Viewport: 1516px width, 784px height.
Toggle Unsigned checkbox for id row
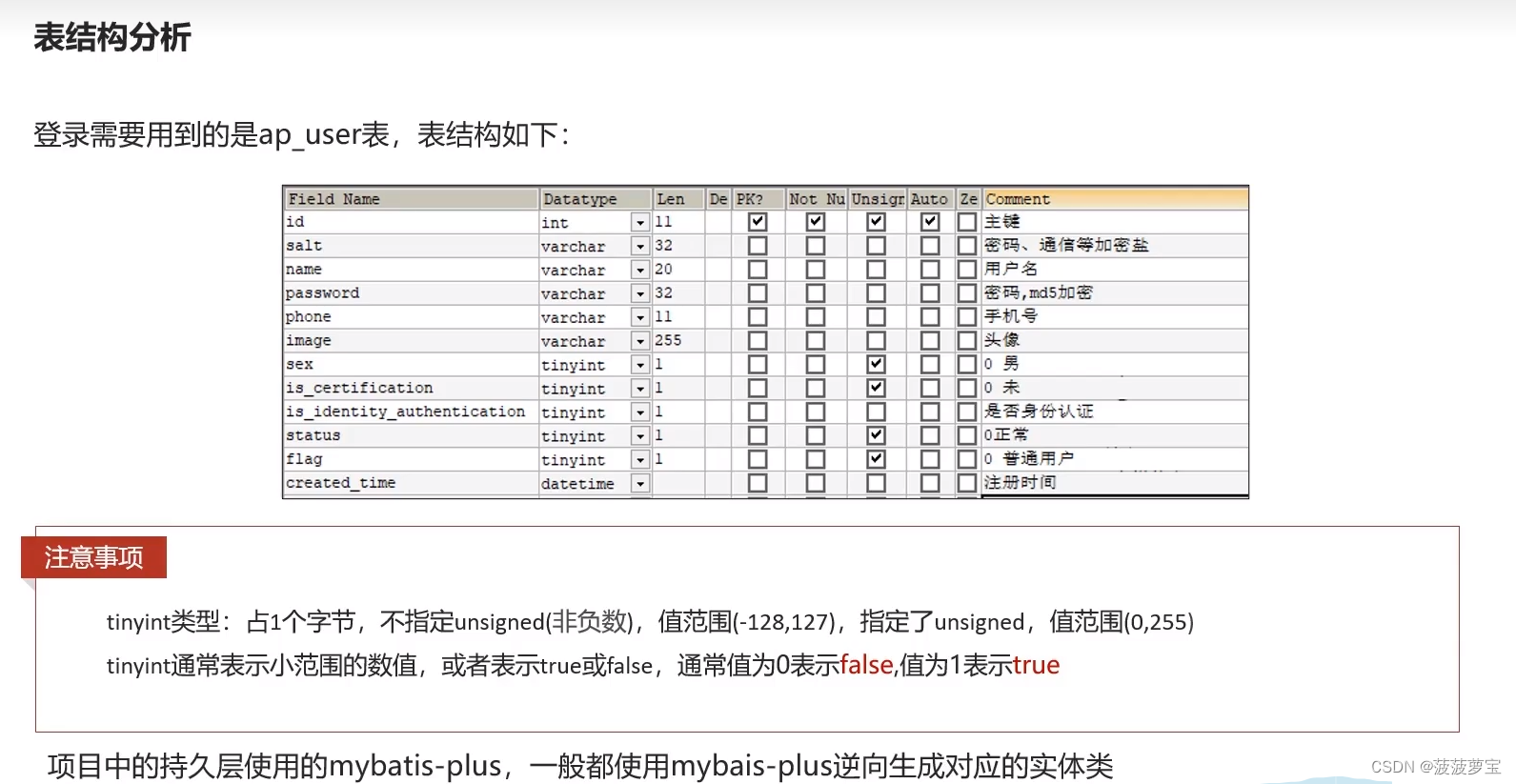tap(877, 222)
